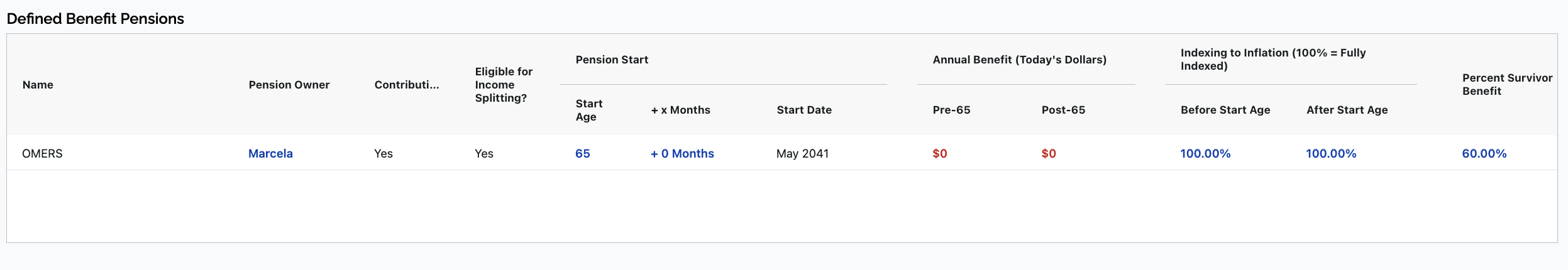
Task: Open the Marcela pension owner link
Action: (x=270, y=153)
